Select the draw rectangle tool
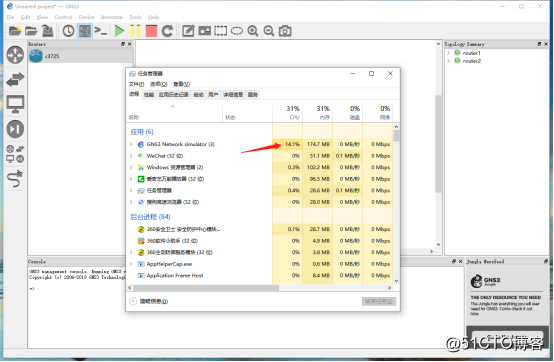The height and width of the screenshot is (362, 554). [221, 31]
